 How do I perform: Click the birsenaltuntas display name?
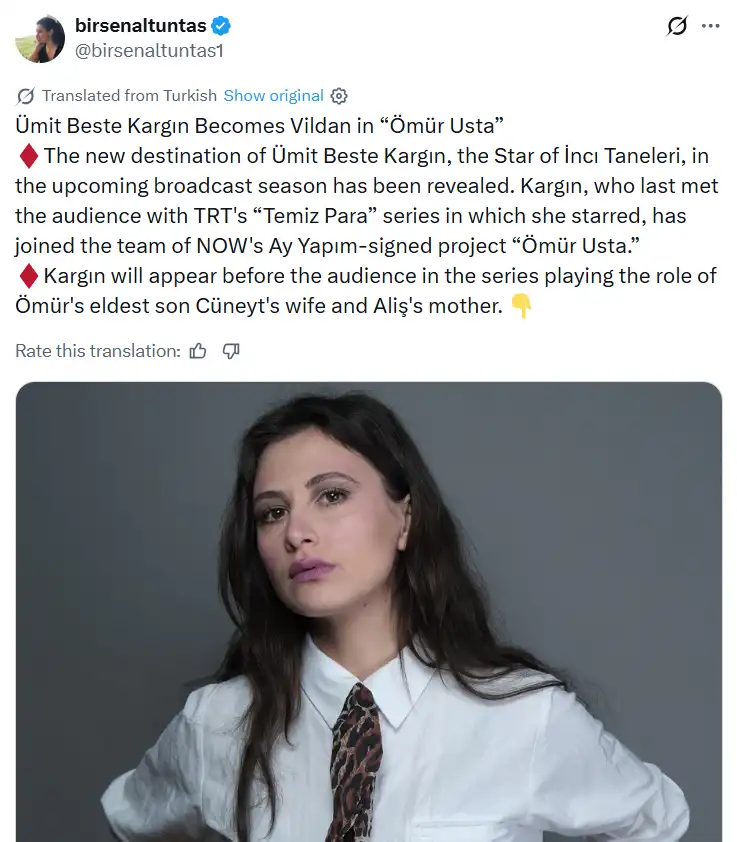(x=140, y=25)
